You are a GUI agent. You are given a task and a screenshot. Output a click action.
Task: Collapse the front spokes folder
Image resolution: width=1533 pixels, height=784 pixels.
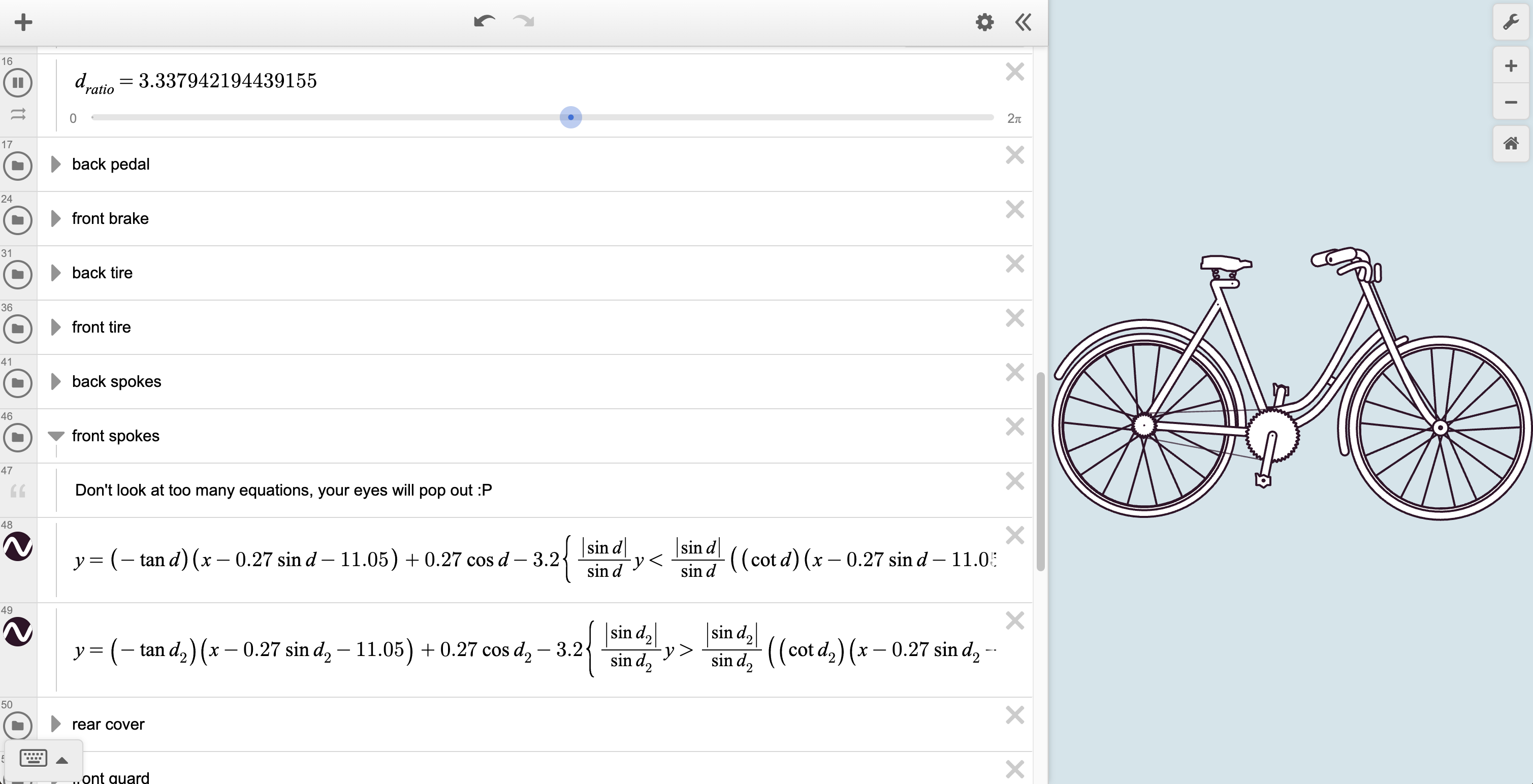point(55,436)
